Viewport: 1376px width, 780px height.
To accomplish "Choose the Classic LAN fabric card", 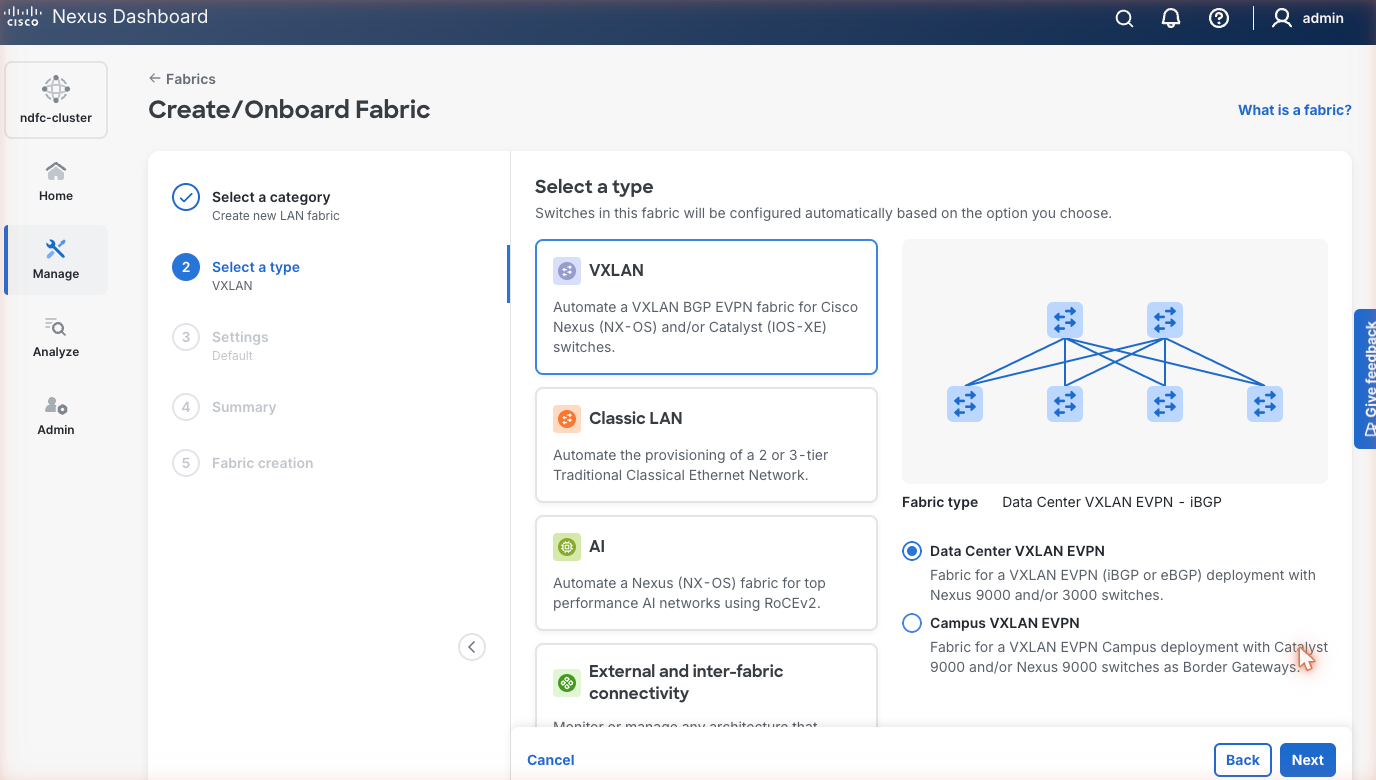I will (x=706, y=445).
